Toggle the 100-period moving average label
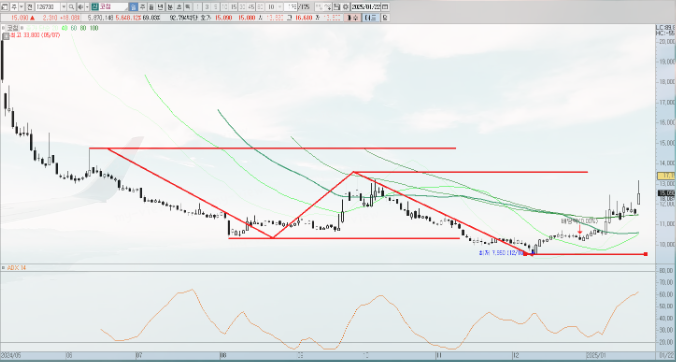Image resolution: width=676 pixels, height=362 pixels. pos(94,28)
